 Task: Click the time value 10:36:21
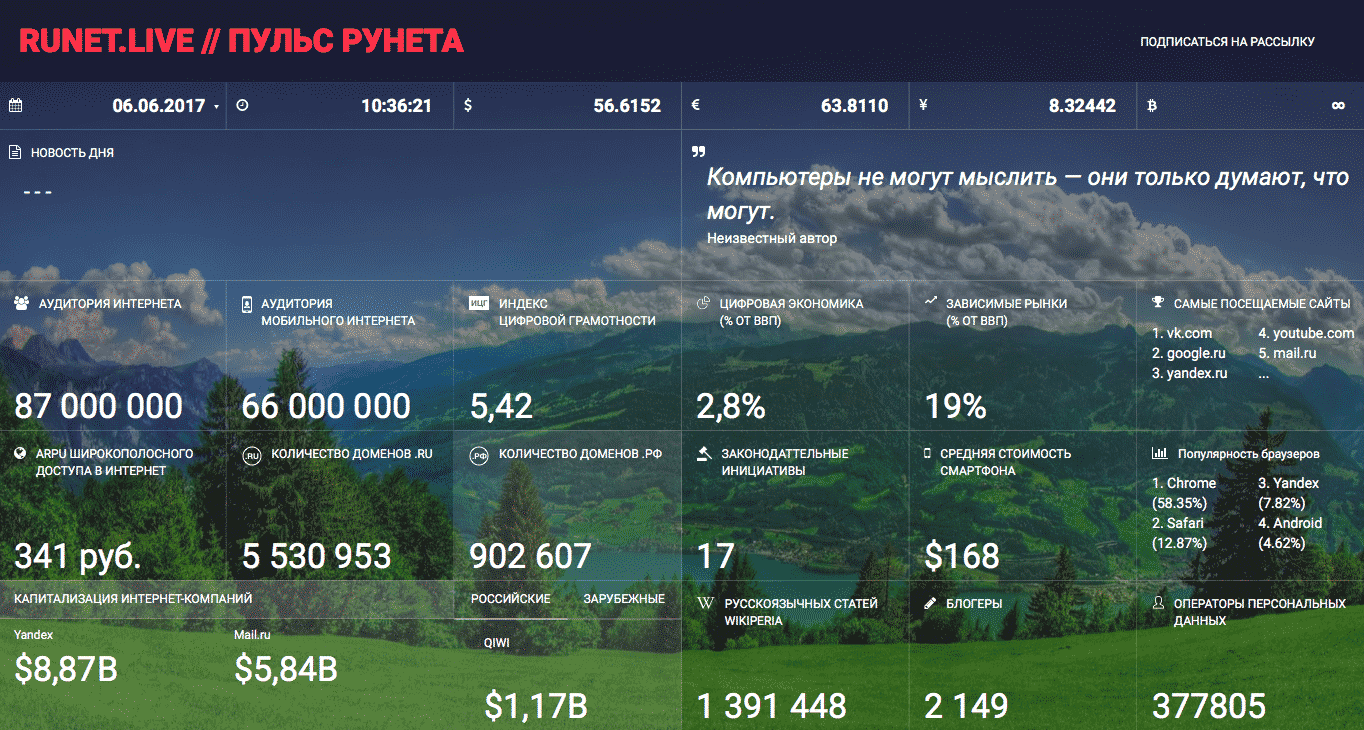397,106
